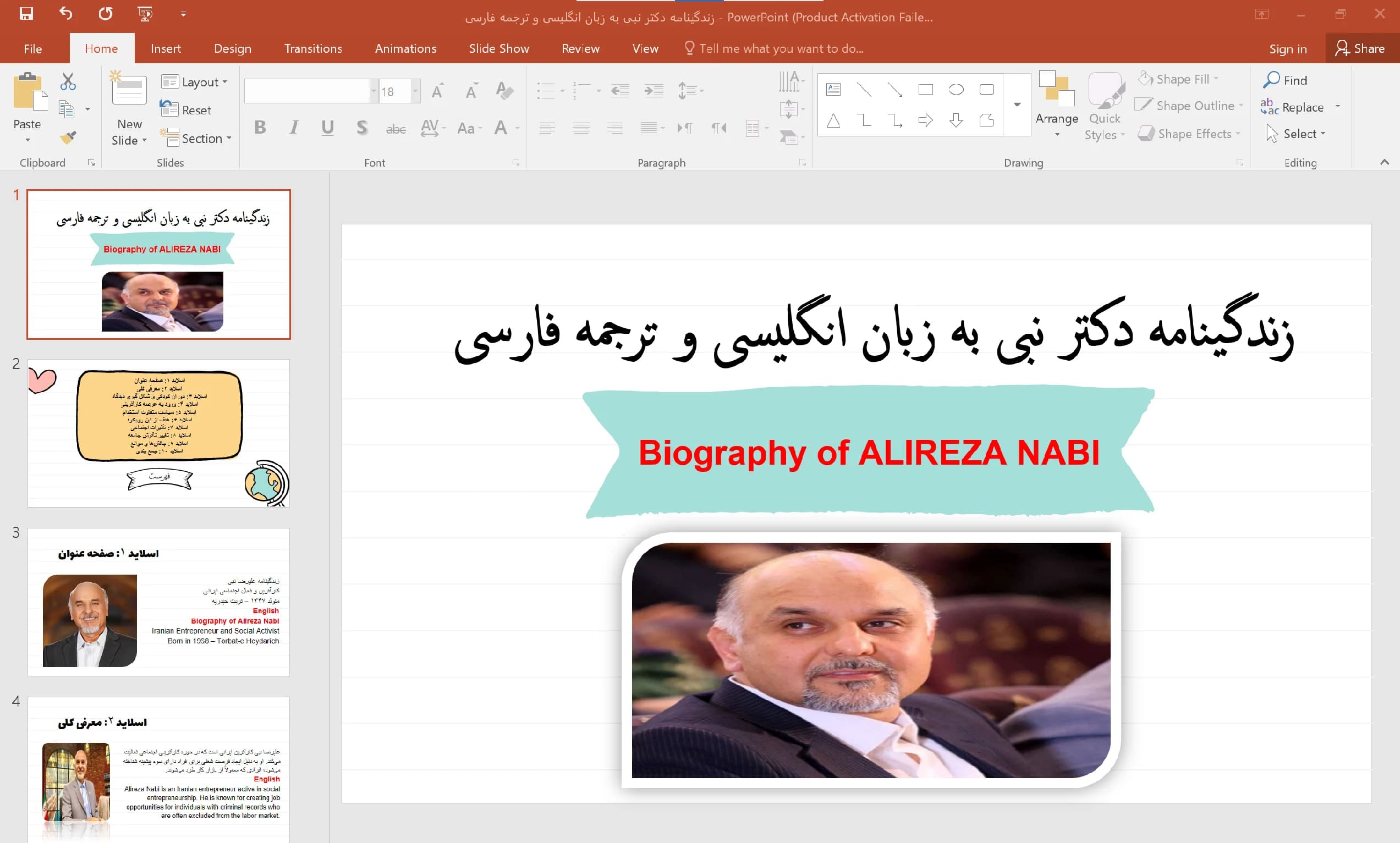Toggle text Shadow effect
Viewport: 1400px width, 843px height.
(x=362, y=127)
